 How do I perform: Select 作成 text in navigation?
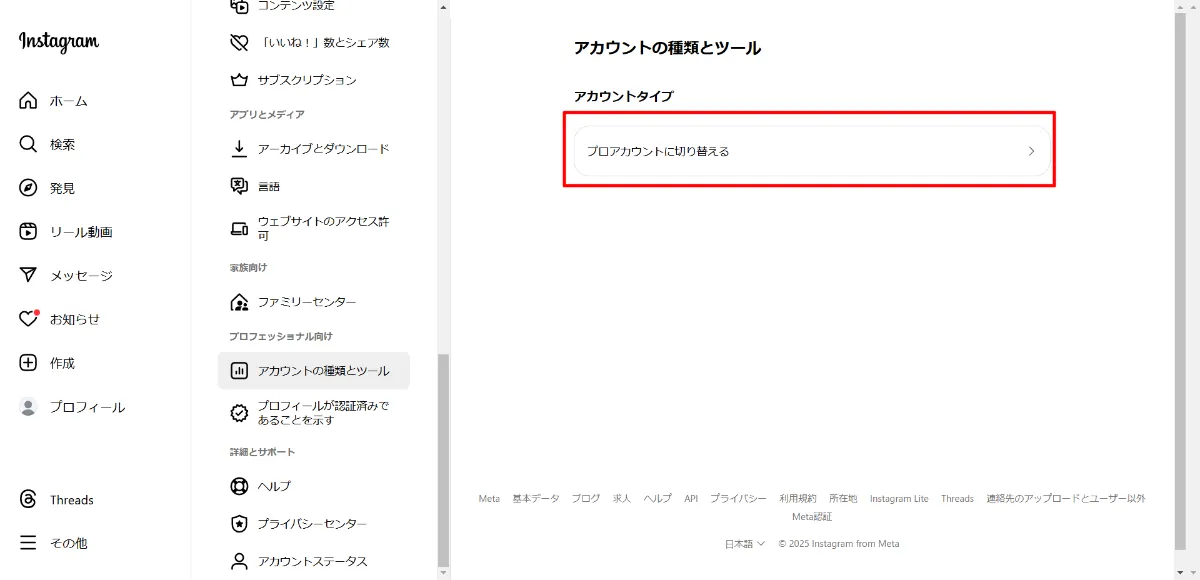point(62,363)
